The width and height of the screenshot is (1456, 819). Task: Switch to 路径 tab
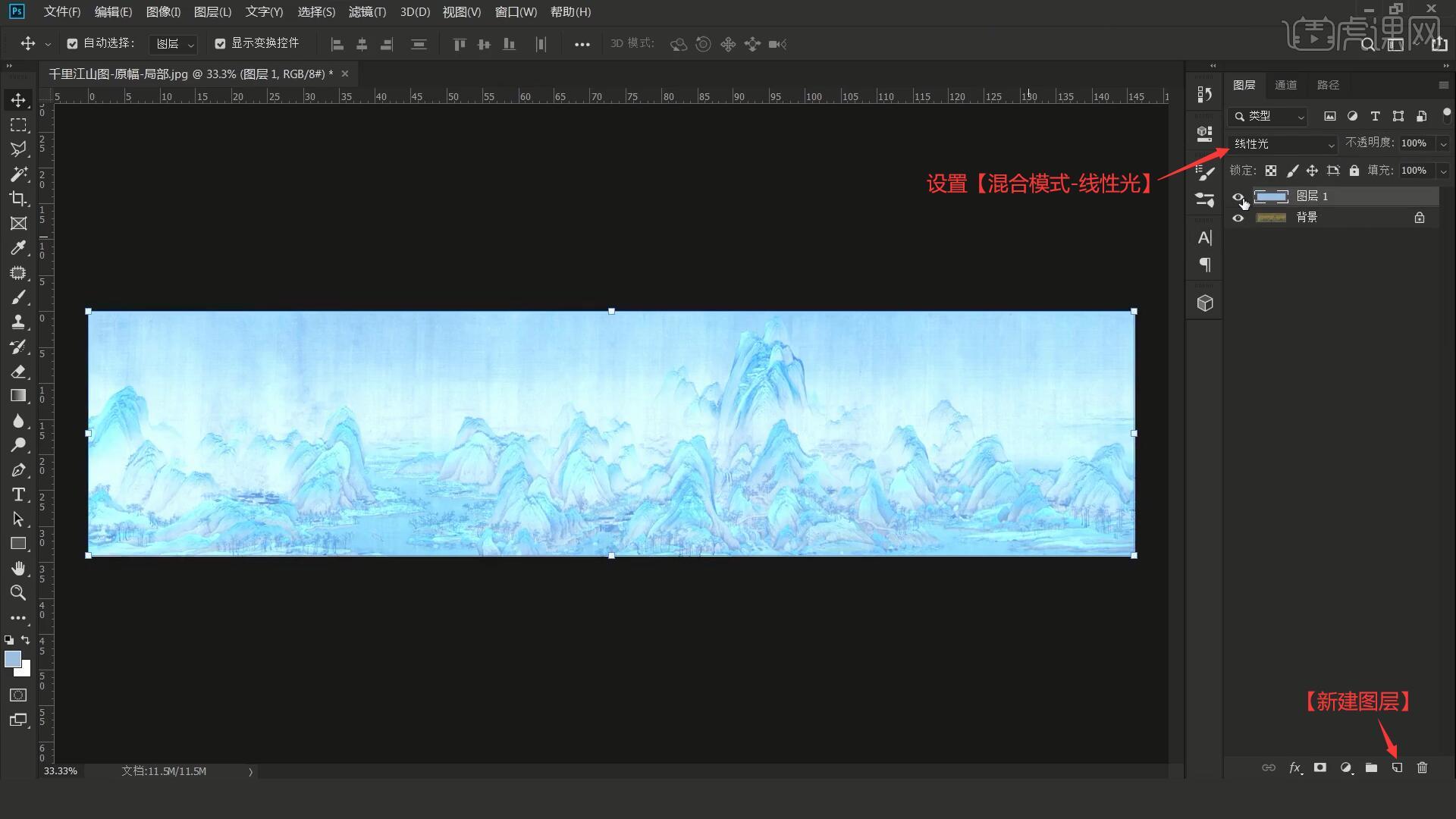click(x=1328, y=85)
